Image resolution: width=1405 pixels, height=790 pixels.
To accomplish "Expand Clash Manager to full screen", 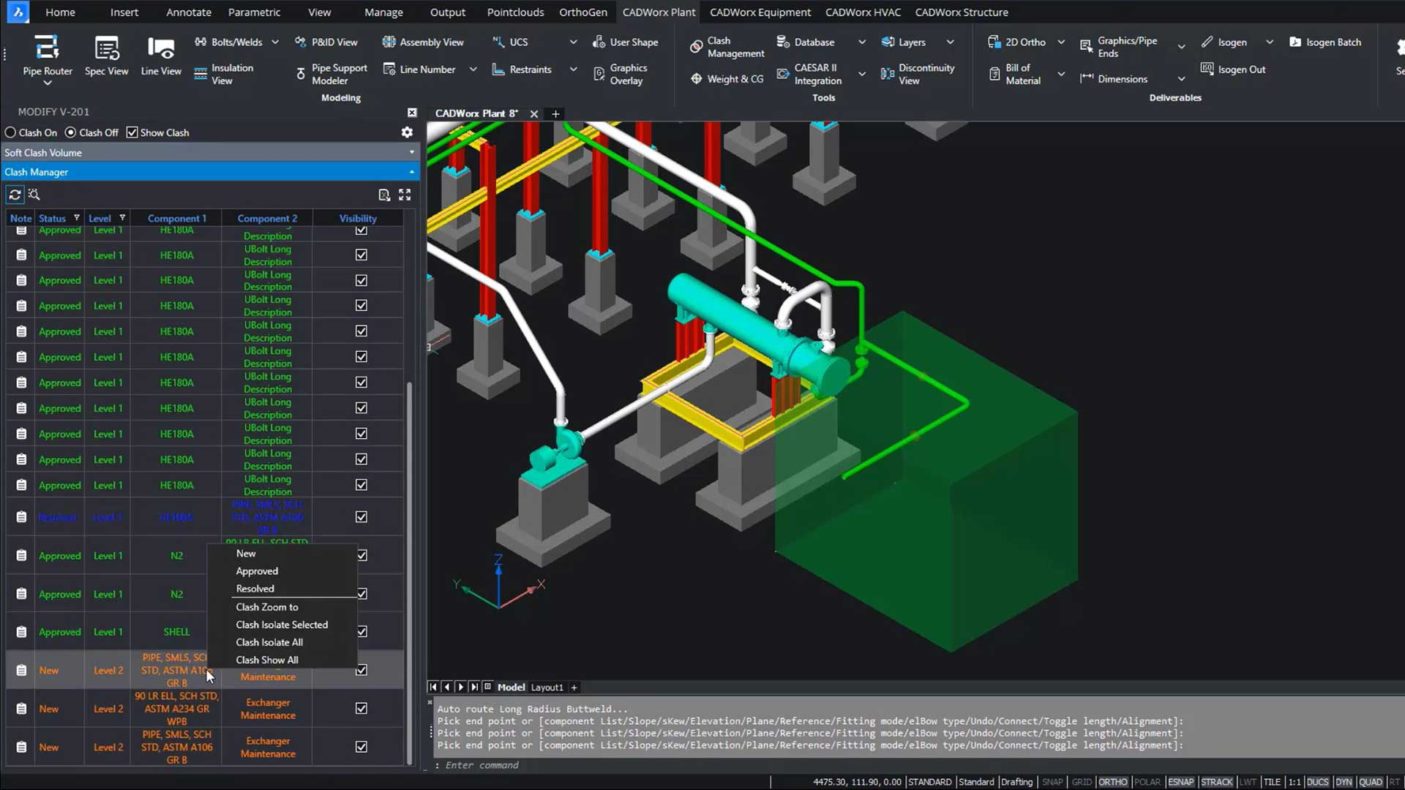I will pyautogui.click(x=405, y=195).
